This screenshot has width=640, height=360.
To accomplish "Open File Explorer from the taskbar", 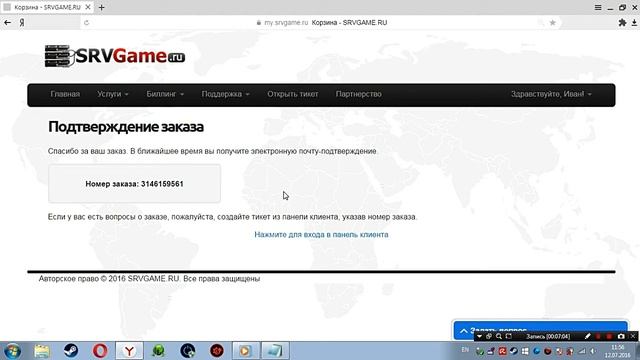I will point(42,351).
